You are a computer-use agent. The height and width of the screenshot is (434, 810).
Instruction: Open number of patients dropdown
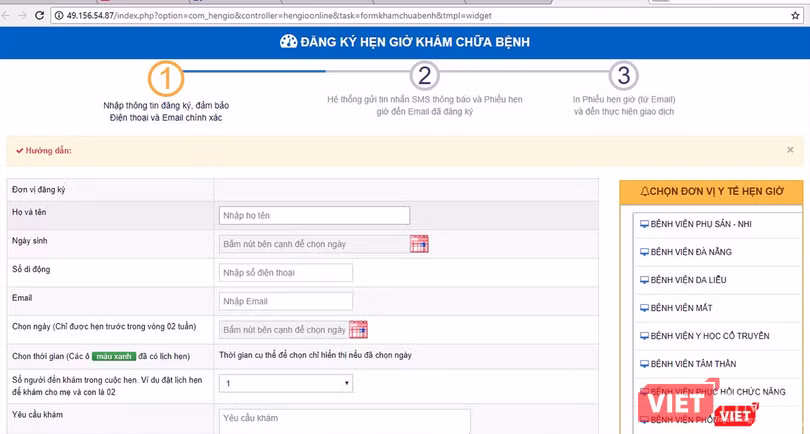tap(286, 383)
